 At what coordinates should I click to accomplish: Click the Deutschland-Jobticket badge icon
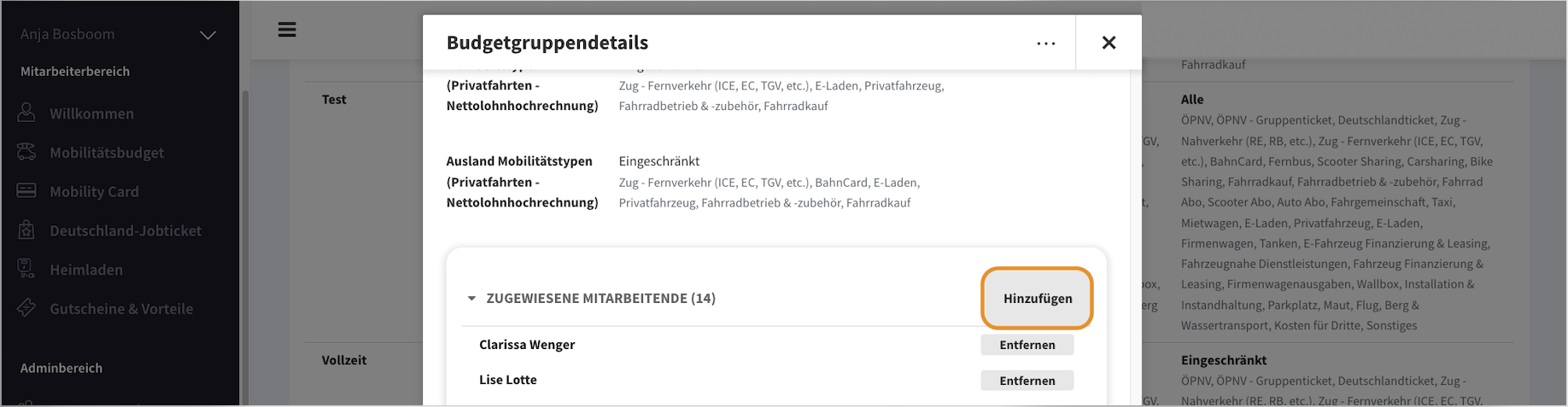(26, 230)
